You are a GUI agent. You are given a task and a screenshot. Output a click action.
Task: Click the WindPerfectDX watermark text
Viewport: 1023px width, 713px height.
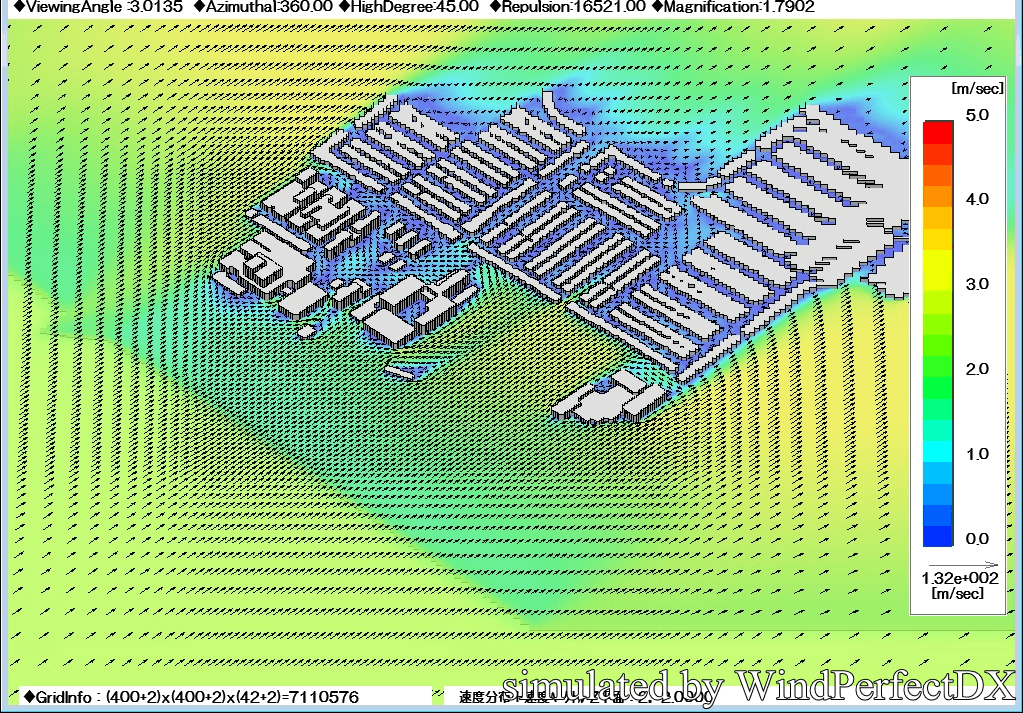tap(758, 686)
